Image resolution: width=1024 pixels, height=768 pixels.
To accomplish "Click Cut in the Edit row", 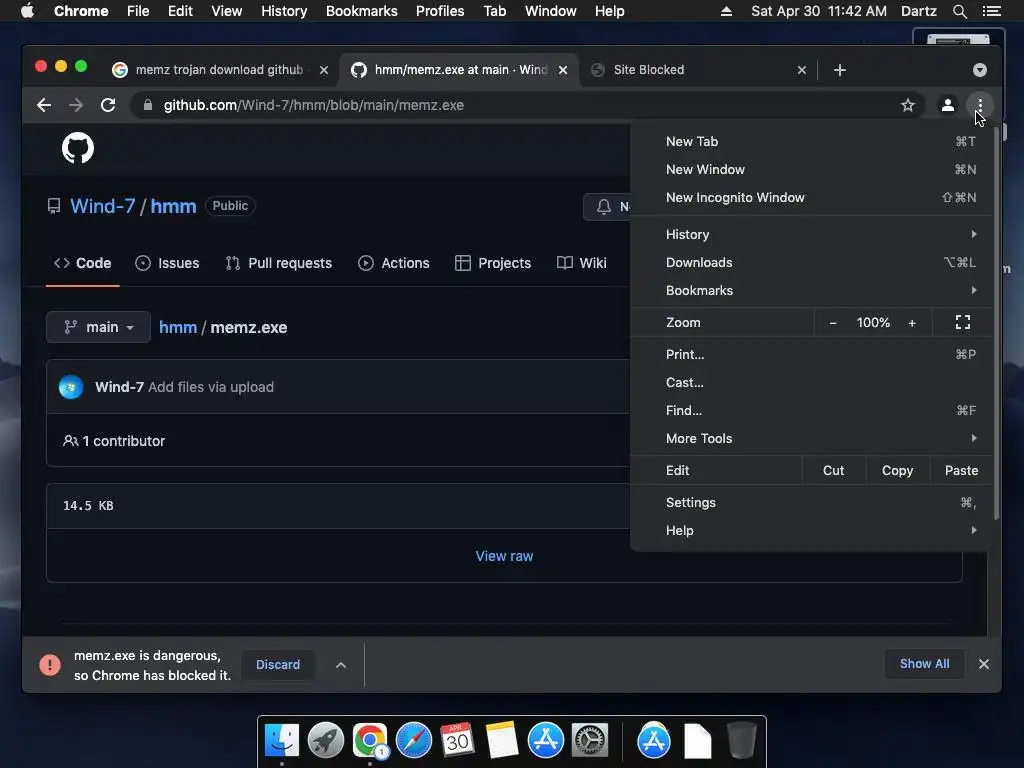I will tap(833, 470).
